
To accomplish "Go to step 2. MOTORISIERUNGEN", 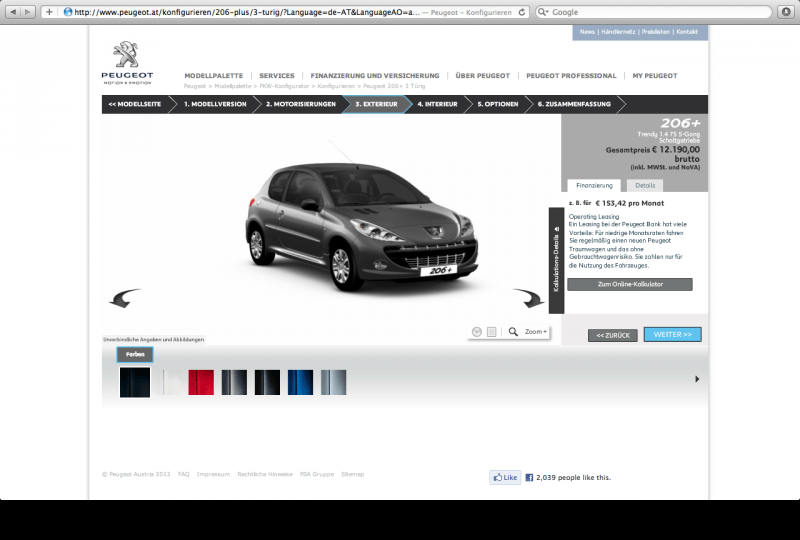I will point(301,104).
